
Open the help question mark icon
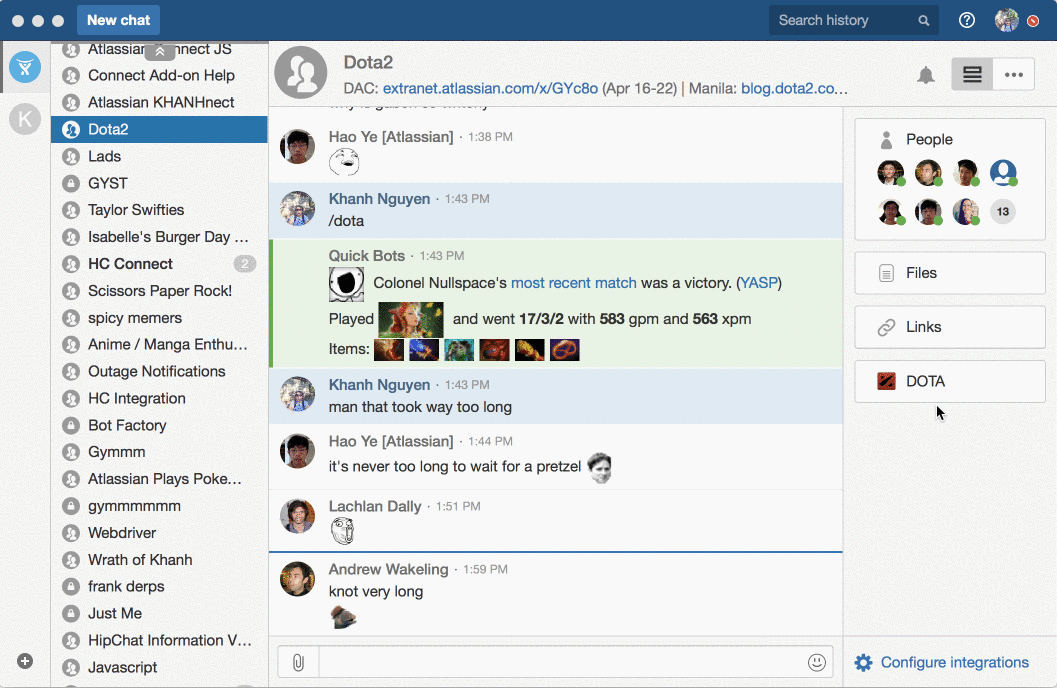(967, 20)
